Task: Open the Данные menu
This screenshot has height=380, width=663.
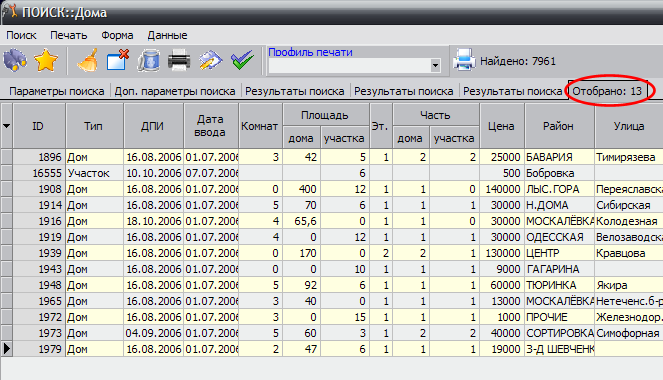Action: pos(167,35)
